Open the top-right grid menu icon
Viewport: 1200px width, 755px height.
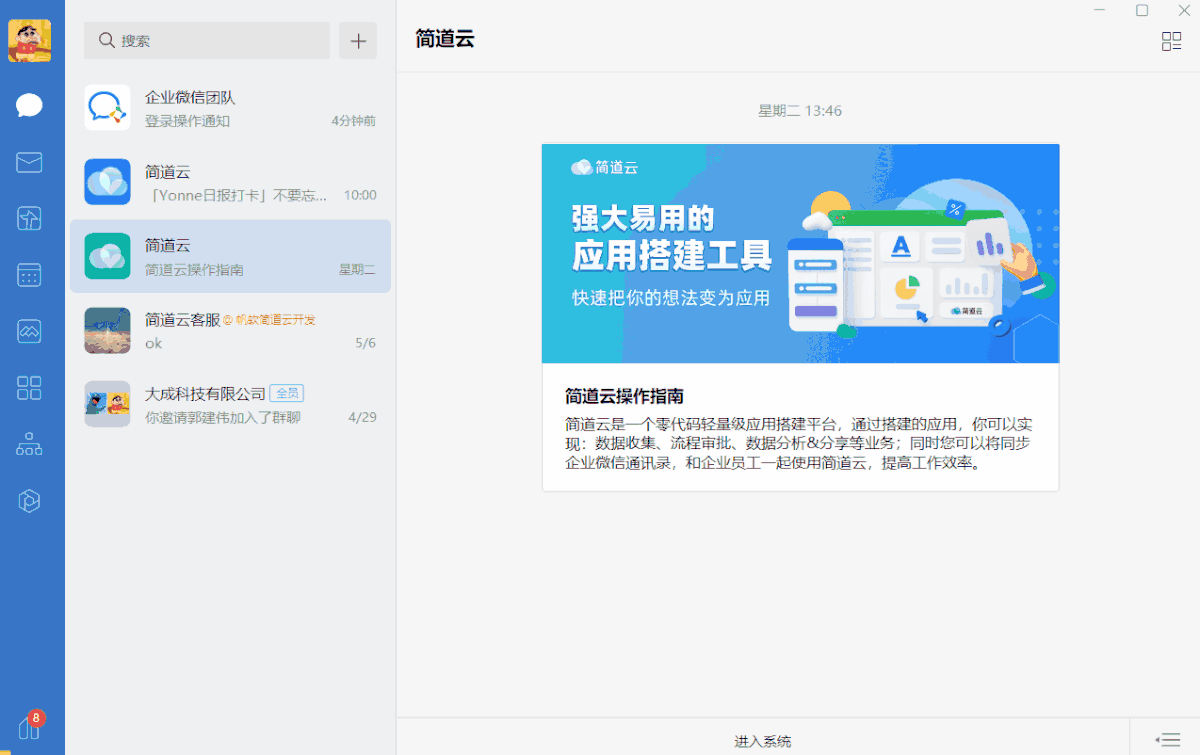[x=1171, y=41]
